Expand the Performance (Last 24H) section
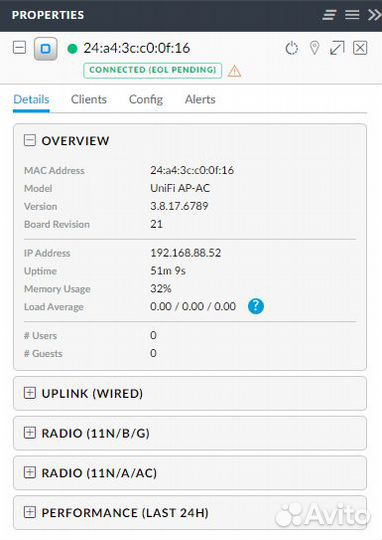The image size is (382, 540). point(30,512)
